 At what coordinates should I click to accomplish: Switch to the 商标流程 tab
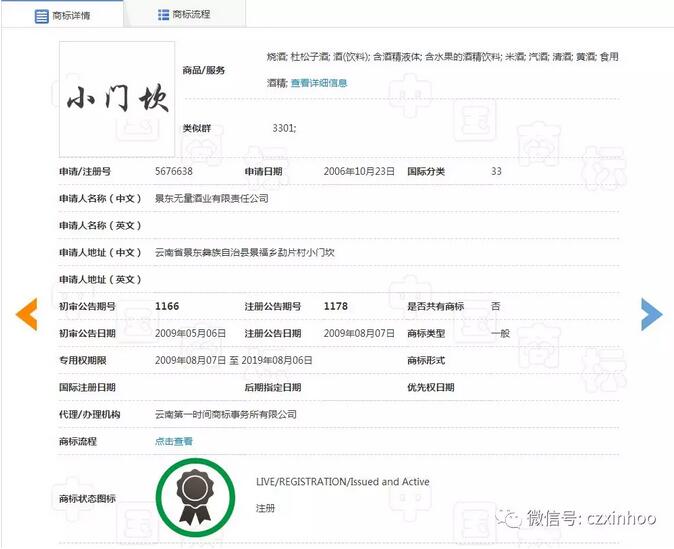185,14
